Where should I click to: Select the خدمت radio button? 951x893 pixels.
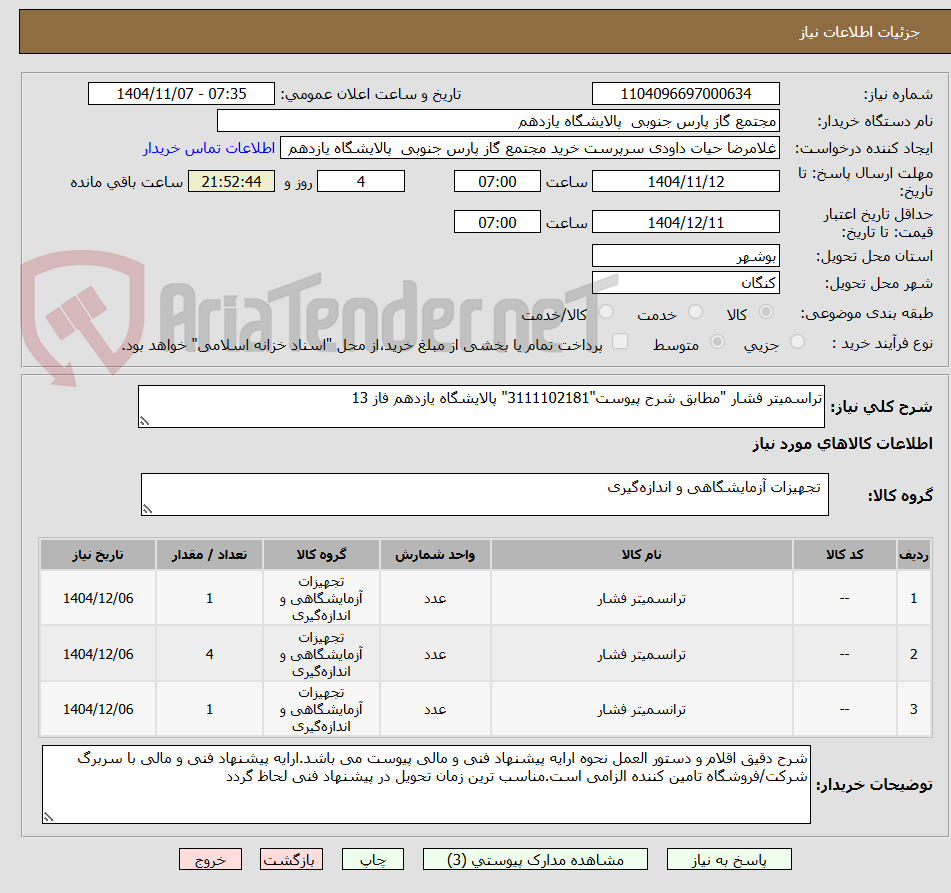coord(696,312)
